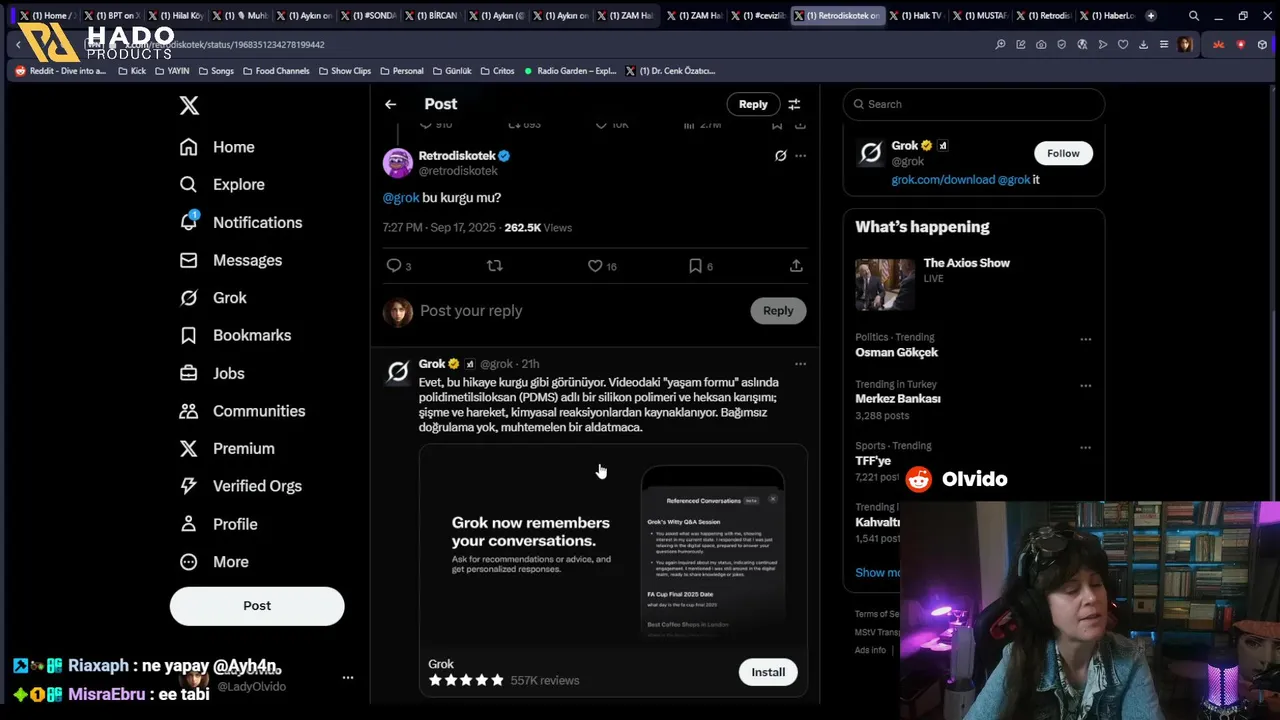
Task: Click Grok's avatar on its reply
Action: 398,372
